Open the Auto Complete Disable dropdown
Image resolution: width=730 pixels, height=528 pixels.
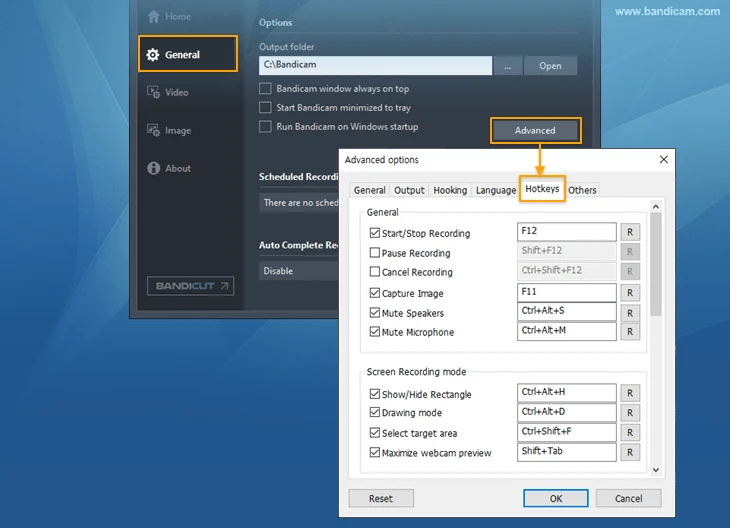click(298, 271)
